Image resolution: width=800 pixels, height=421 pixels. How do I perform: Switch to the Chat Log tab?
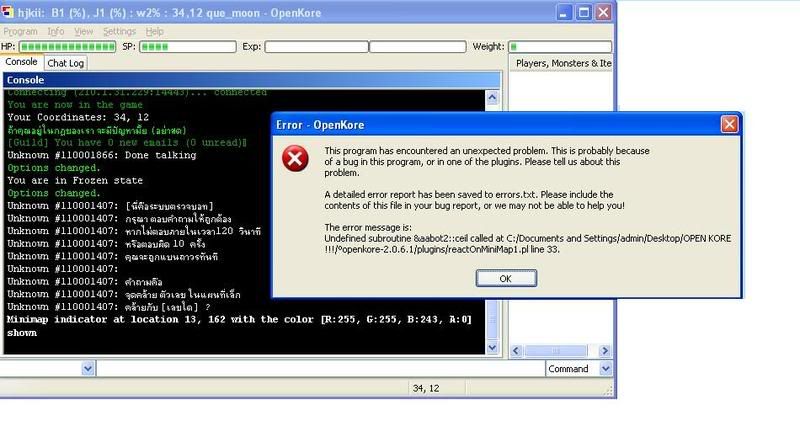(x=66, y=63)
